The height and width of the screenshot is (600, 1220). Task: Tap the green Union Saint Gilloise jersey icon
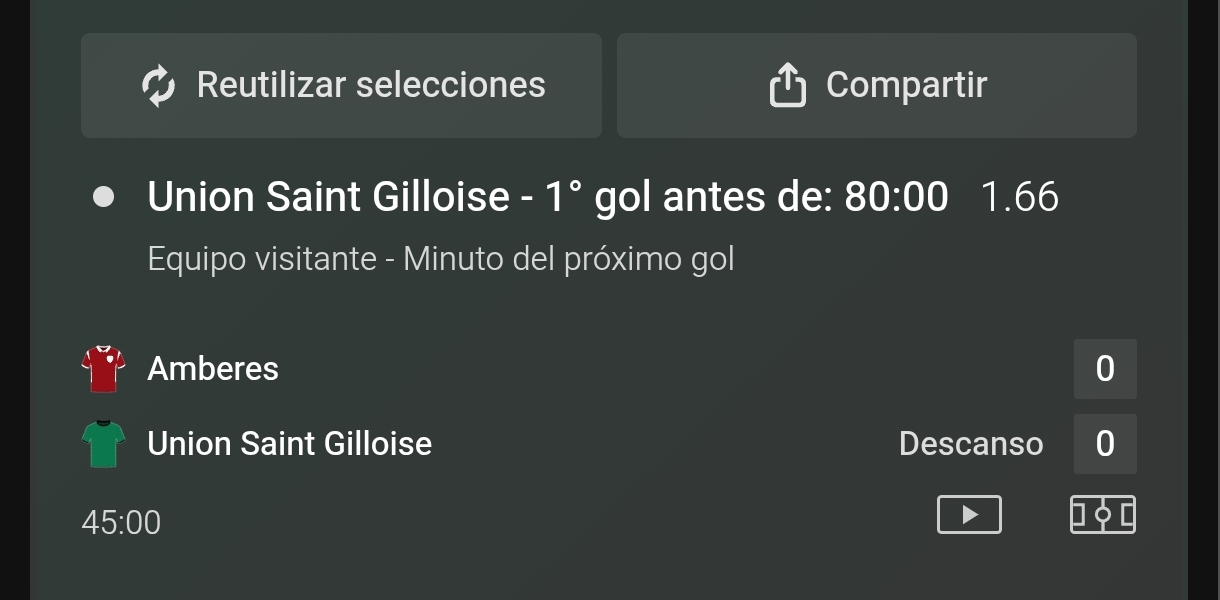[x=103, y=444]
